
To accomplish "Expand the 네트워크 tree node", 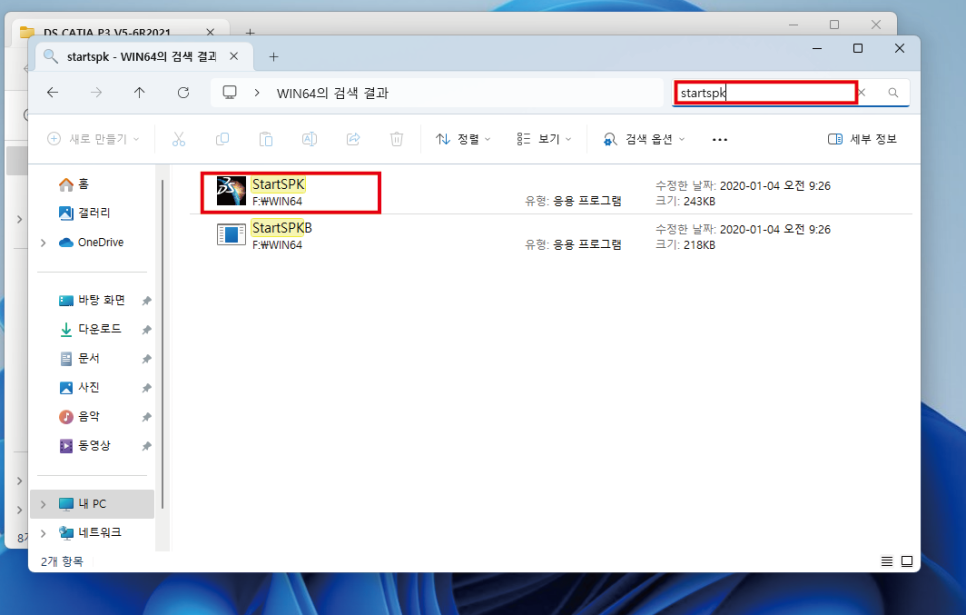I will pos(43,533).
